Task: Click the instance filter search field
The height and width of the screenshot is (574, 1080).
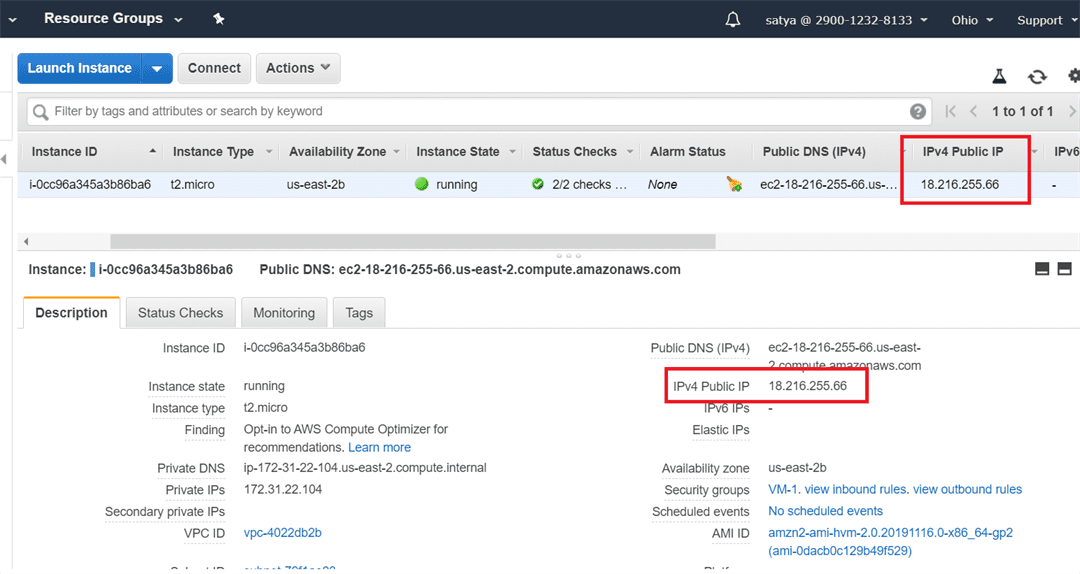Action: pyautogui.click(x=470, y=111)
